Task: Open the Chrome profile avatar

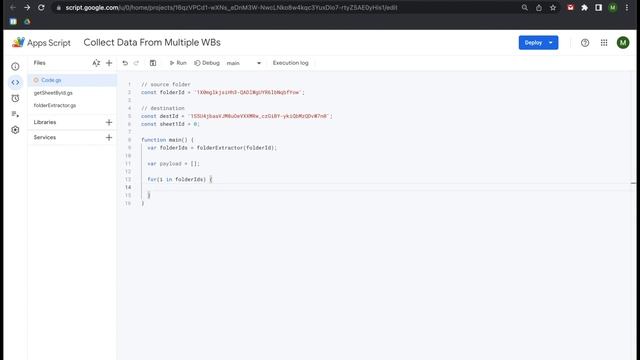Action: pyautogui.click(x=613, y=7)
